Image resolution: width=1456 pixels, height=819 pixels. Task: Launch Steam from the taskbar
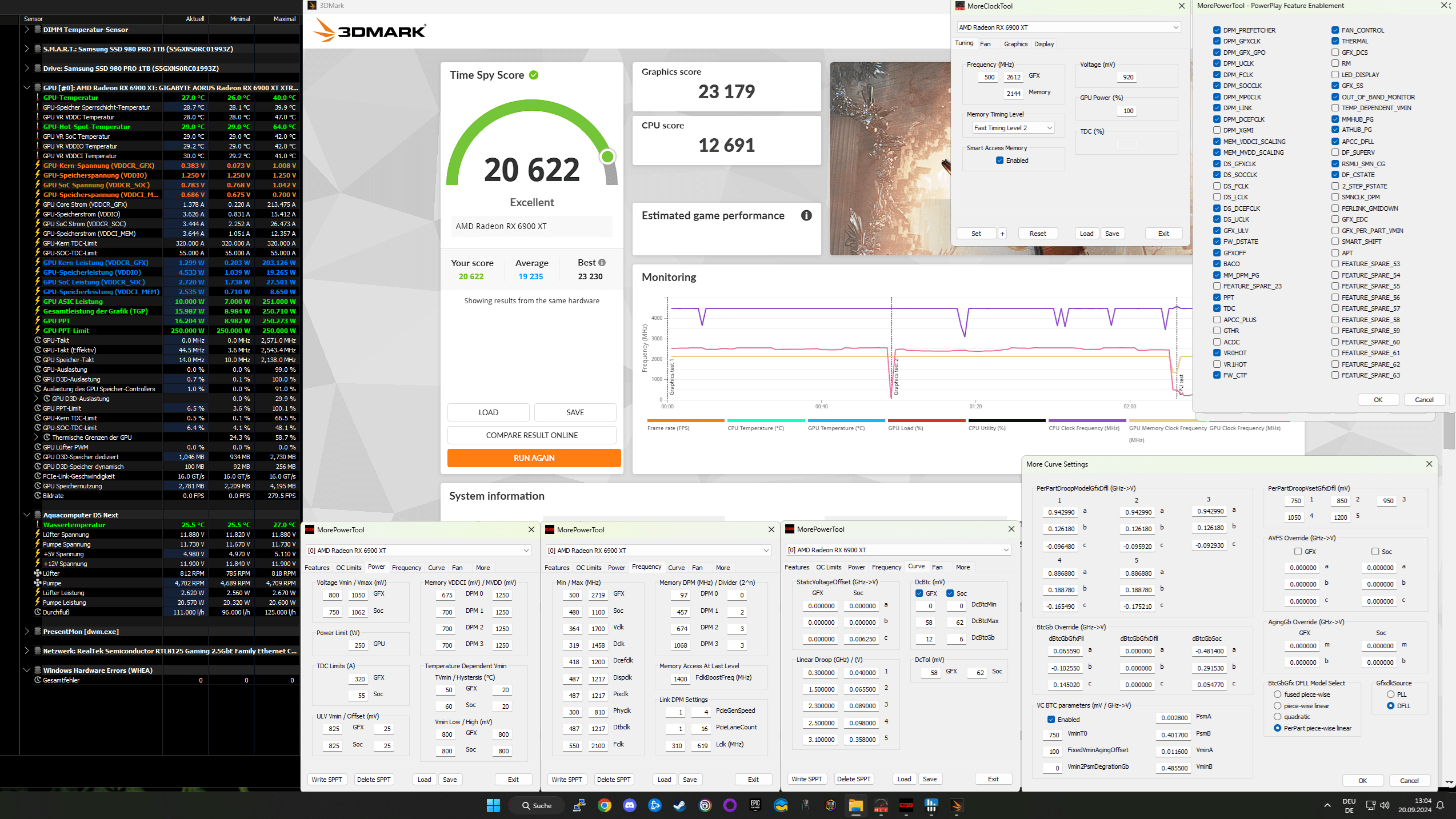tap(679, 805)
